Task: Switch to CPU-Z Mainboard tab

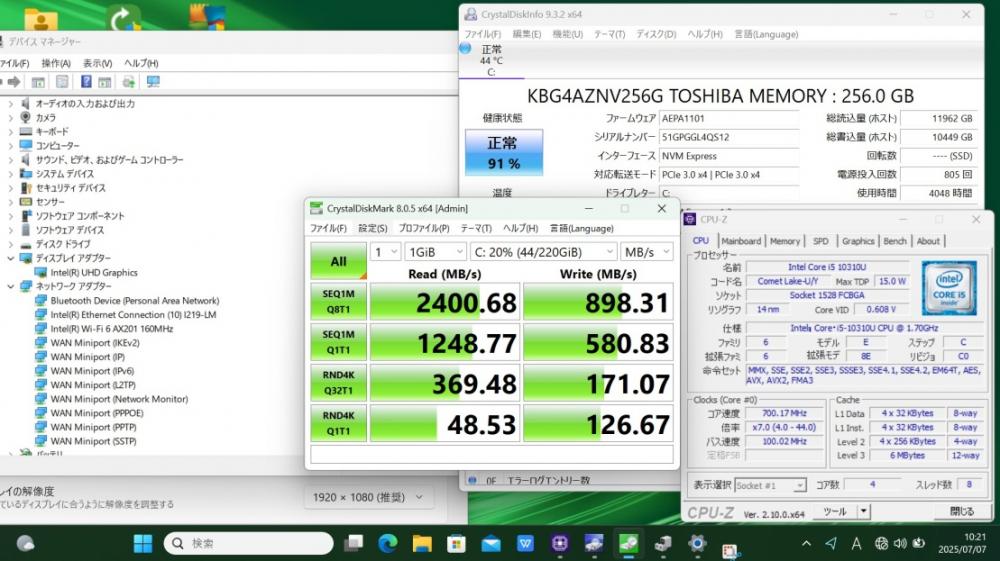Action: coord(741,241)
